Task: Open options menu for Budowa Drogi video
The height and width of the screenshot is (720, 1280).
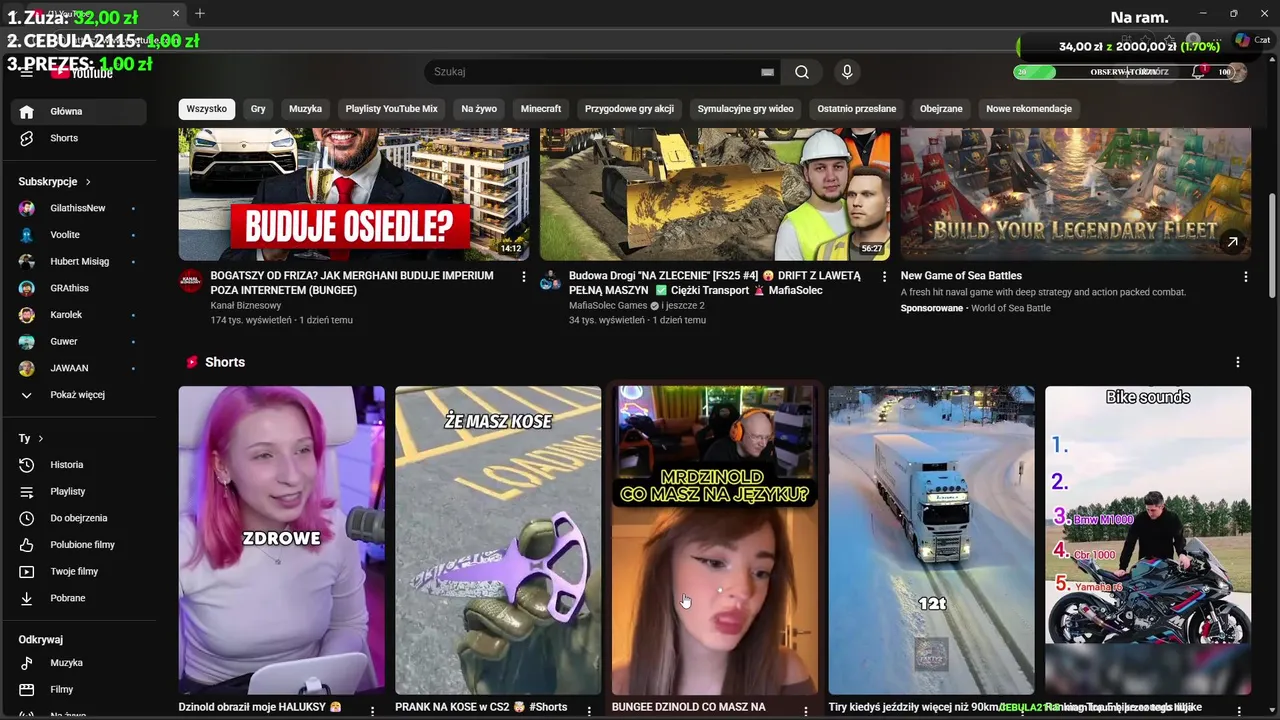Action: pos(884,277)
